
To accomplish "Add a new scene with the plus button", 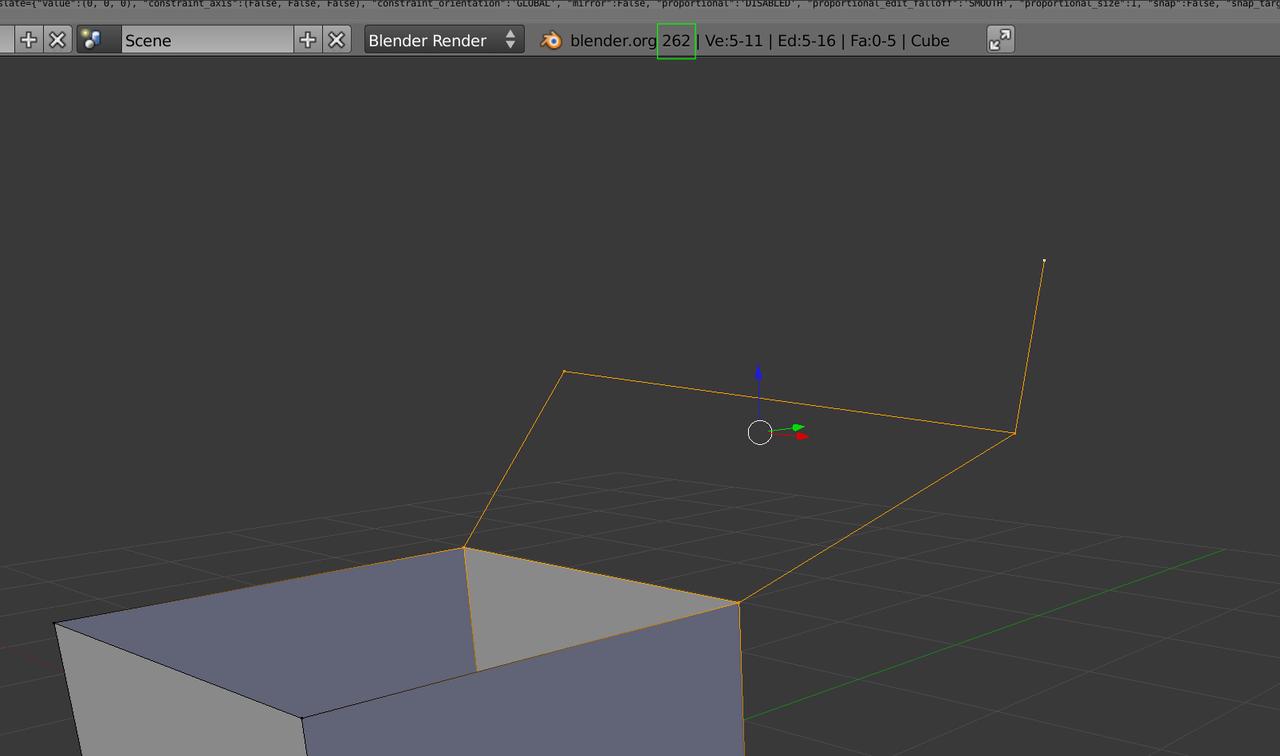I will [x=307, y=40].
